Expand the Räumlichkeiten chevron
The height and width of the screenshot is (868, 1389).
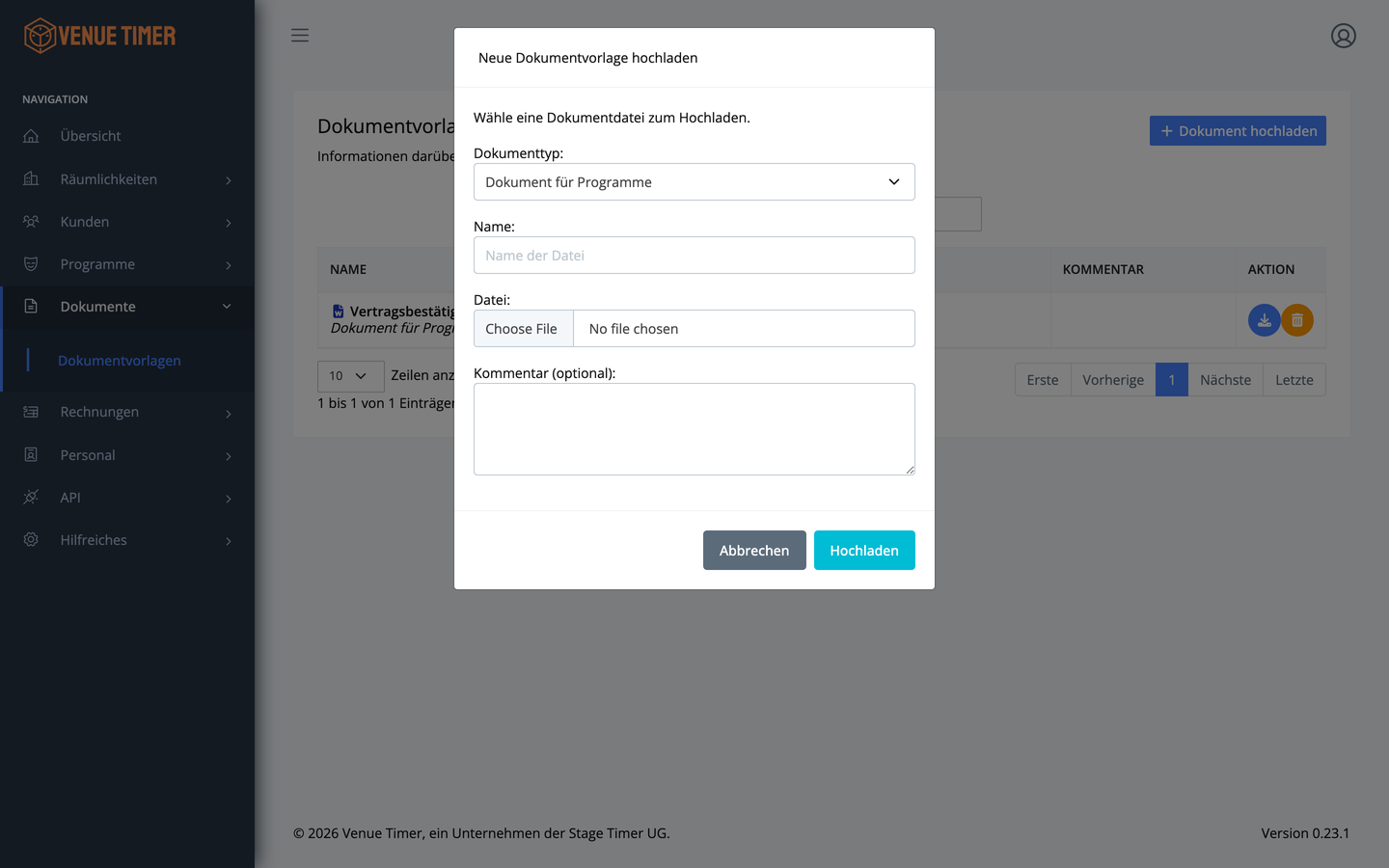click(229, 180)
